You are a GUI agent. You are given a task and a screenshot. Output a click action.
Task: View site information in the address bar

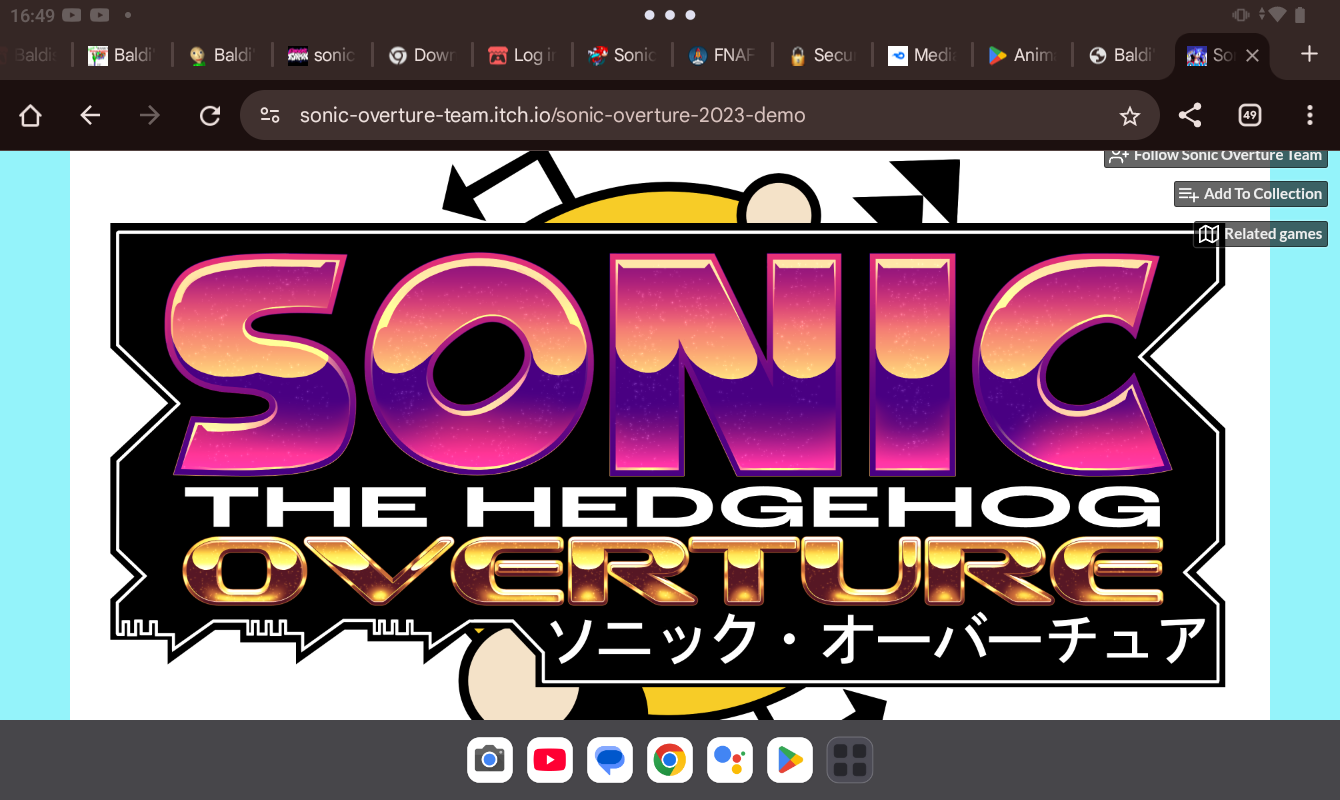tap(269, 116)
